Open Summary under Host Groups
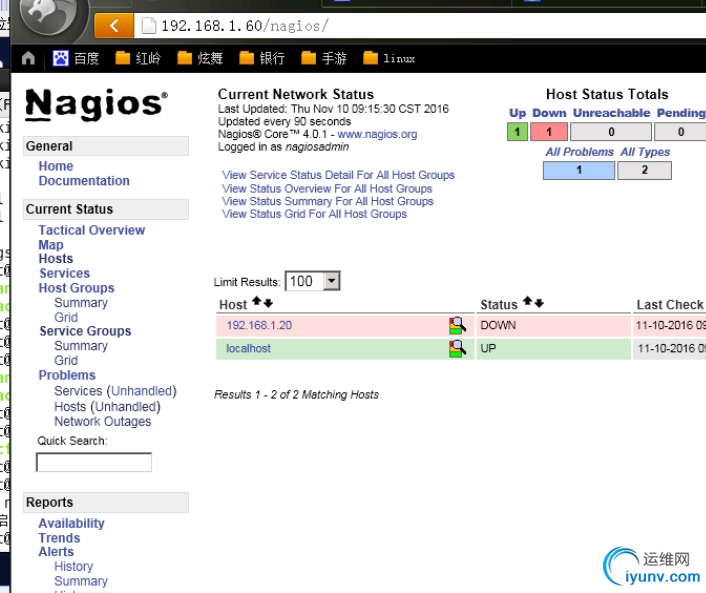This screenshot has width=706, height=593. pos(81,303)
